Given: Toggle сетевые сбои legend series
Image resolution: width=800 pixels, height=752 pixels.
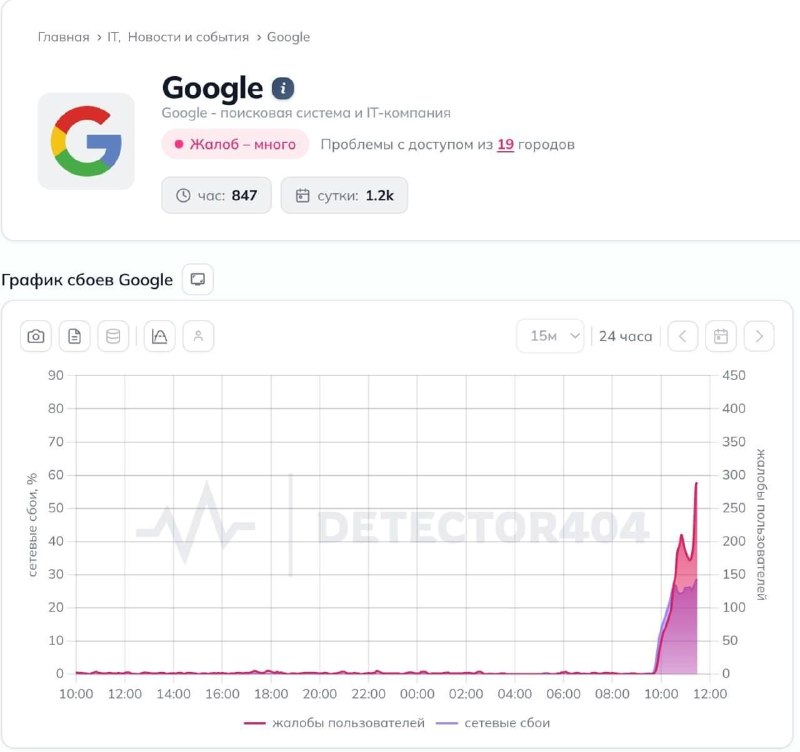Looking at the screenshot, I should 493,723.
